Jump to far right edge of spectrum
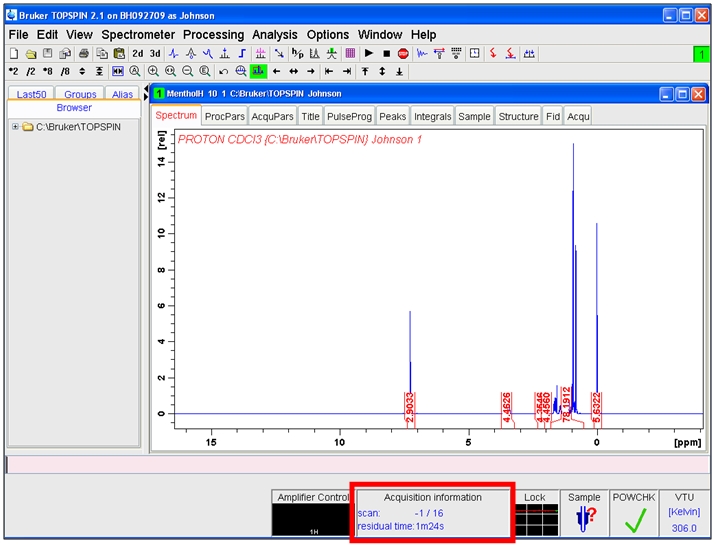The width and height of the screenshot is (718, 546). point(347,71)
